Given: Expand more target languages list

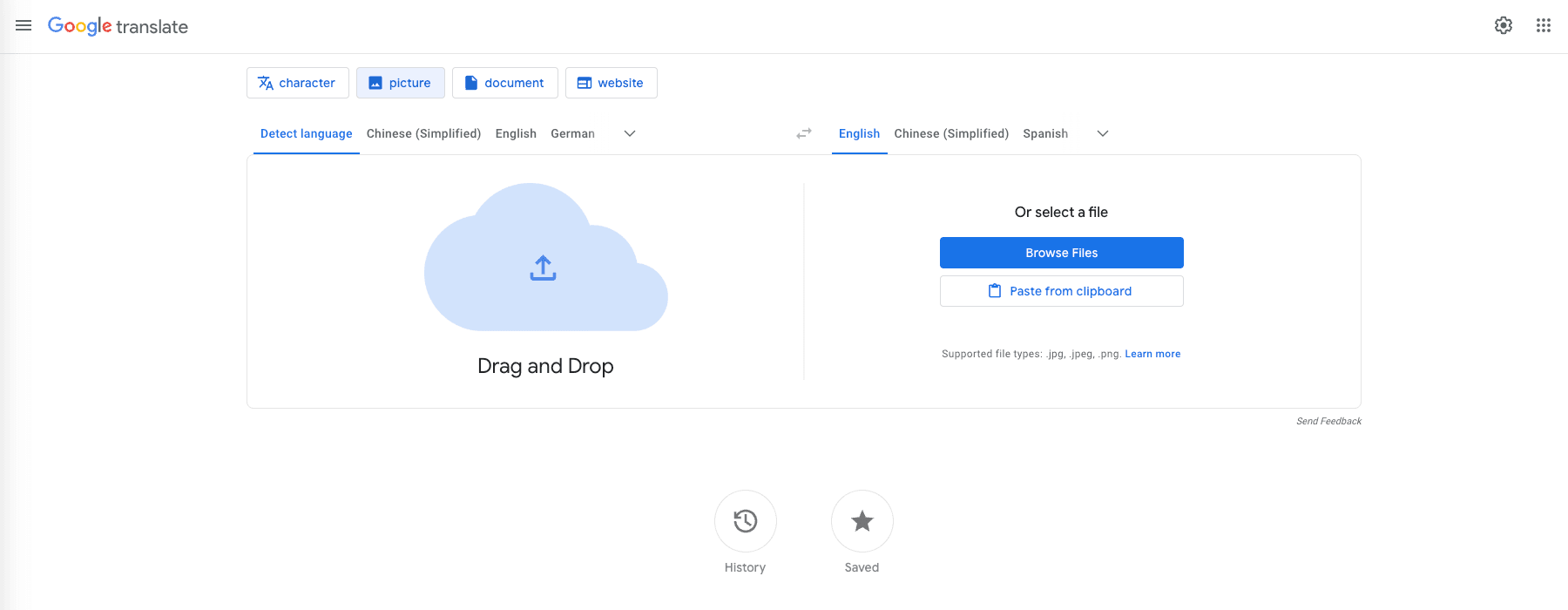Looking at the screenshot, I should [x=1103, y=133].
